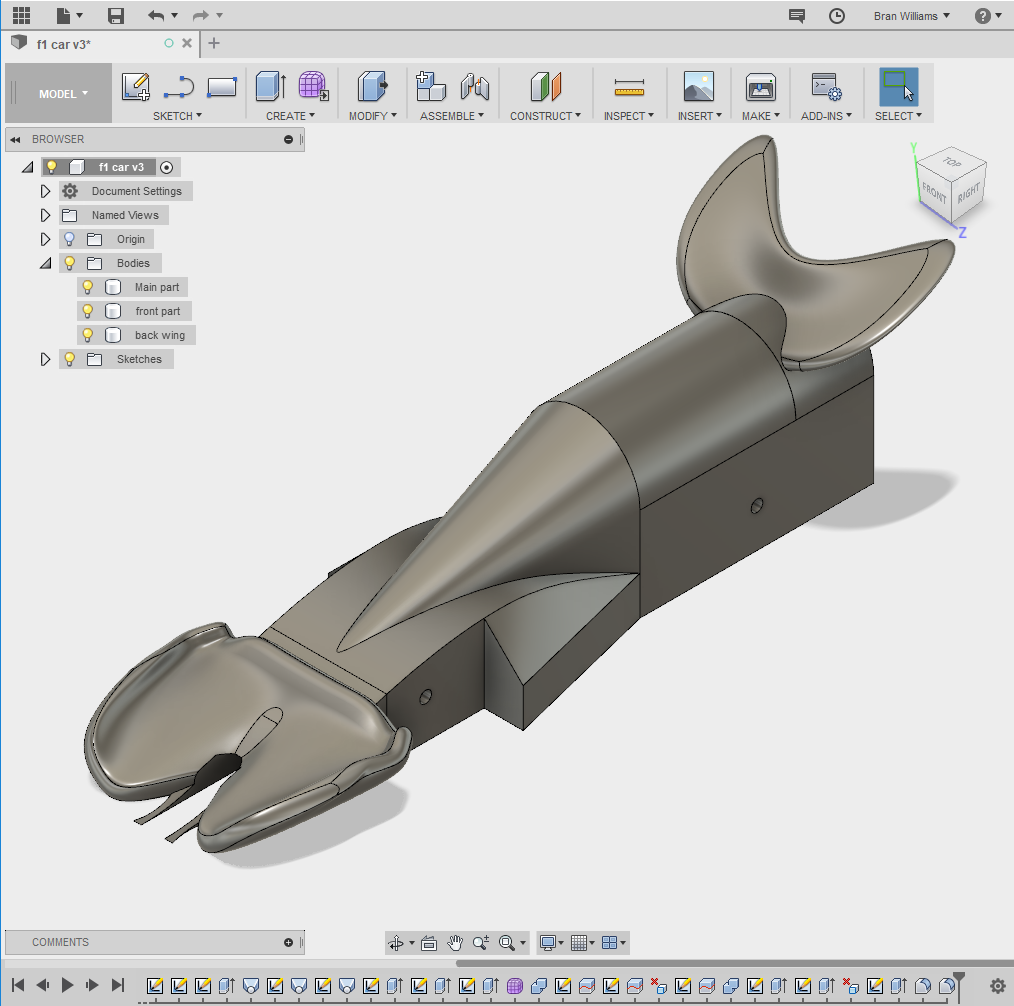Click the Insert decal image icon
The height and width of the screenshot is (1006, 1014).
point(699,87)
